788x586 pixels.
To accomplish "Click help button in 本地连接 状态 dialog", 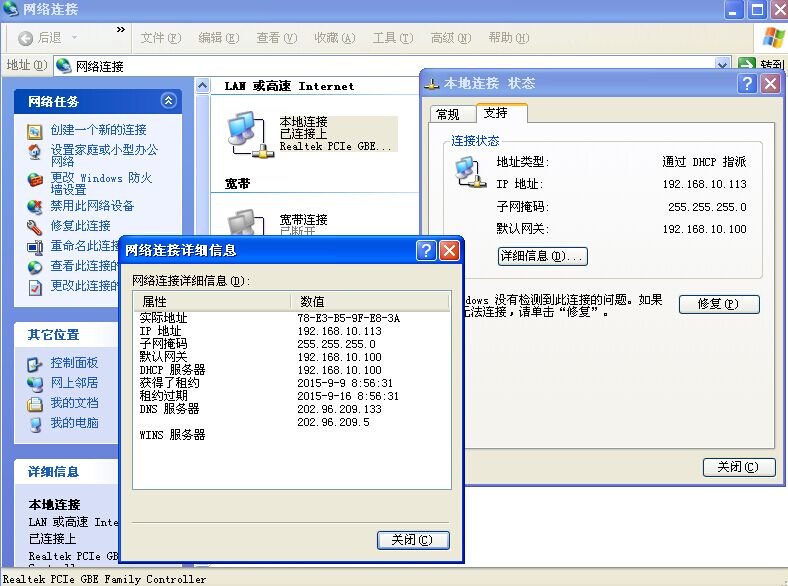I will [x=747, y=83].
